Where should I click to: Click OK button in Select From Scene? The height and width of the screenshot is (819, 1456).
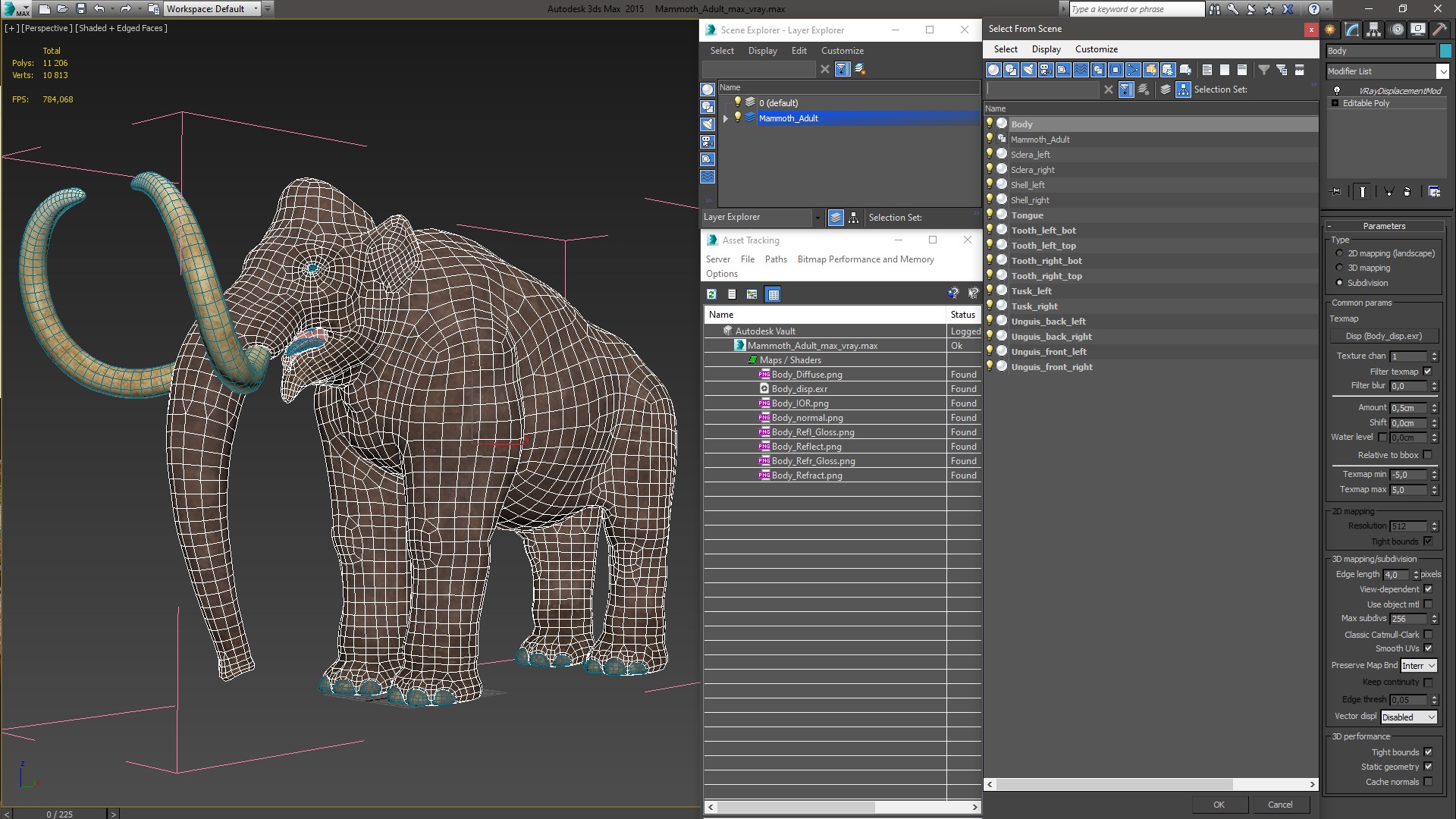tap(1219, 805)
